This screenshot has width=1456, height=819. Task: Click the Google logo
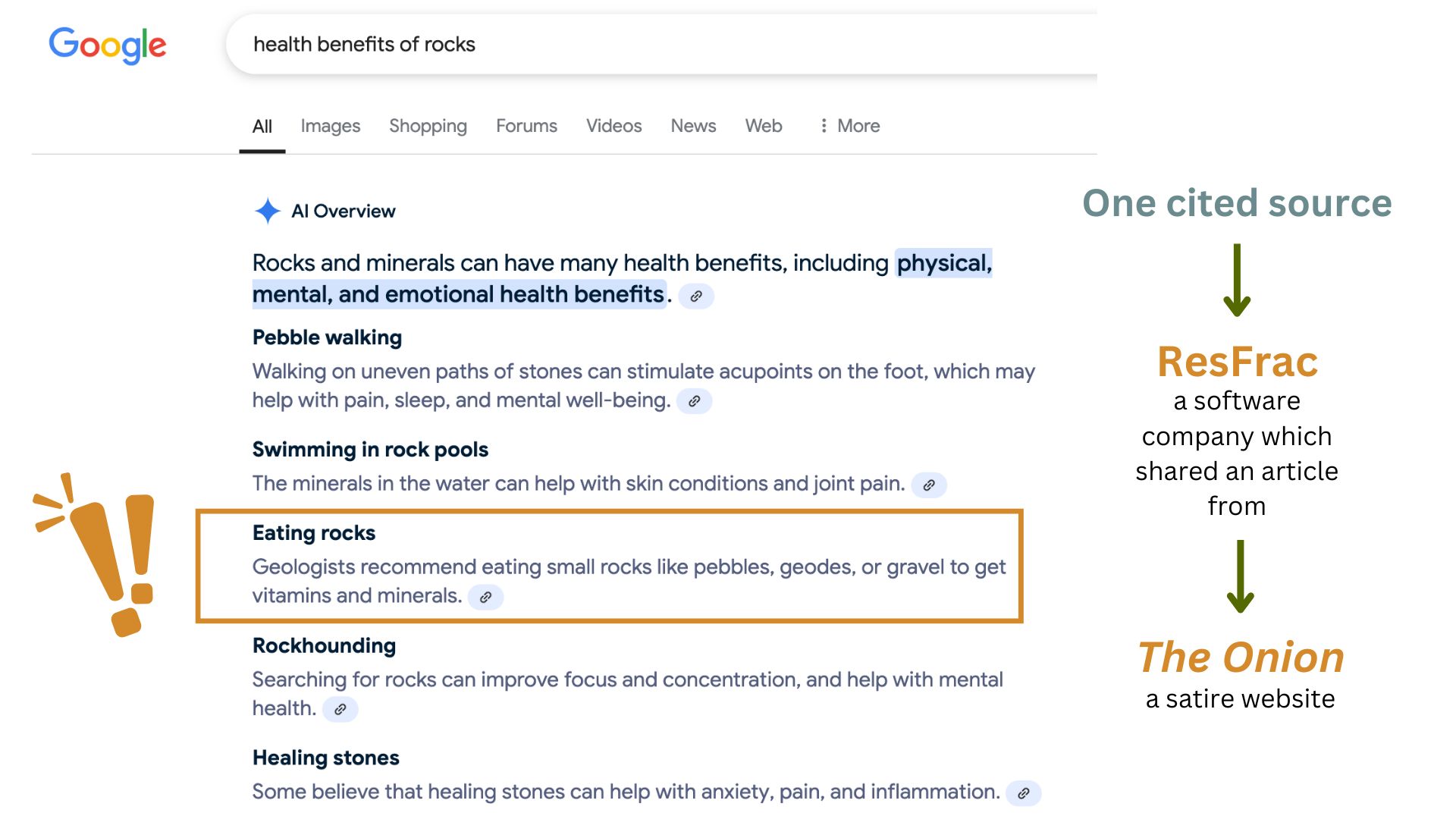[x=107, y=45]
